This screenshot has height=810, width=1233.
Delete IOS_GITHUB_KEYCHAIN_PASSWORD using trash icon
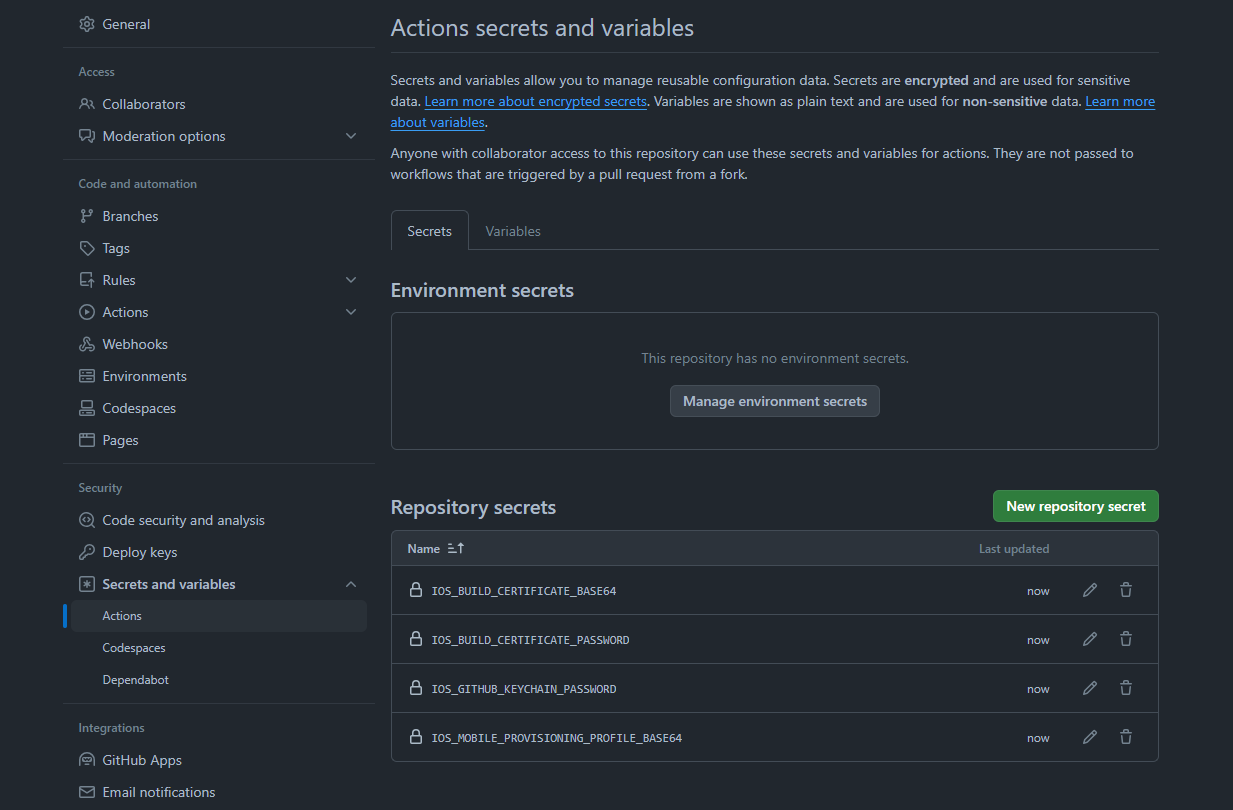[1126, 688]
